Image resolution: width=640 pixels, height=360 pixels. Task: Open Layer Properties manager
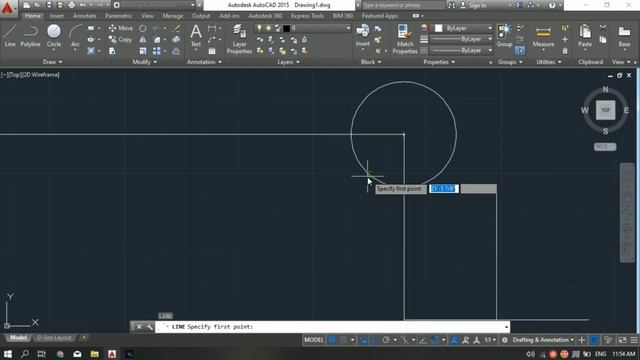239,39
